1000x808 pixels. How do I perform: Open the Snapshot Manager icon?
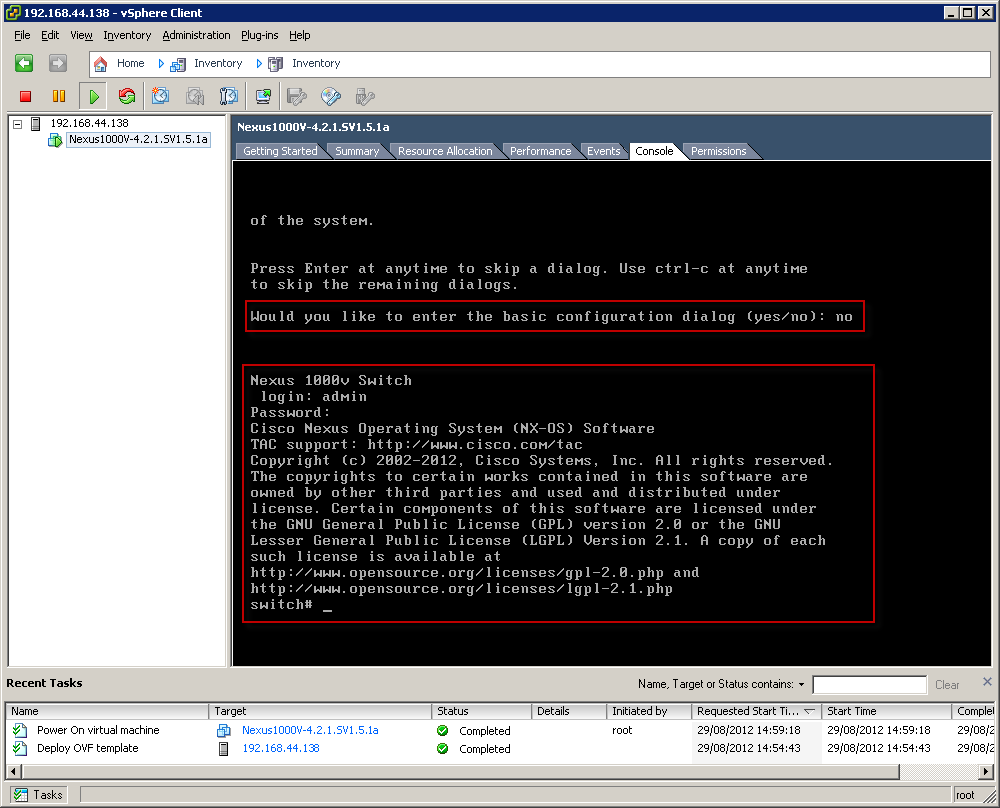pyautogui.click(x=228, y=96)
